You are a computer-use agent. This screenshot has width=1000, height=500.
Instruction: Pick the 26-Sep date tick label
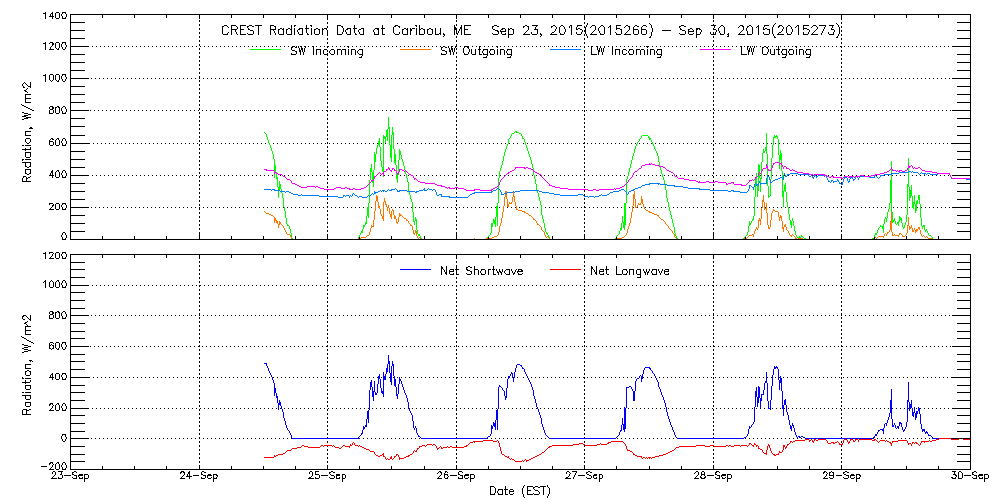pyautogui.click(x=456, y=476)
